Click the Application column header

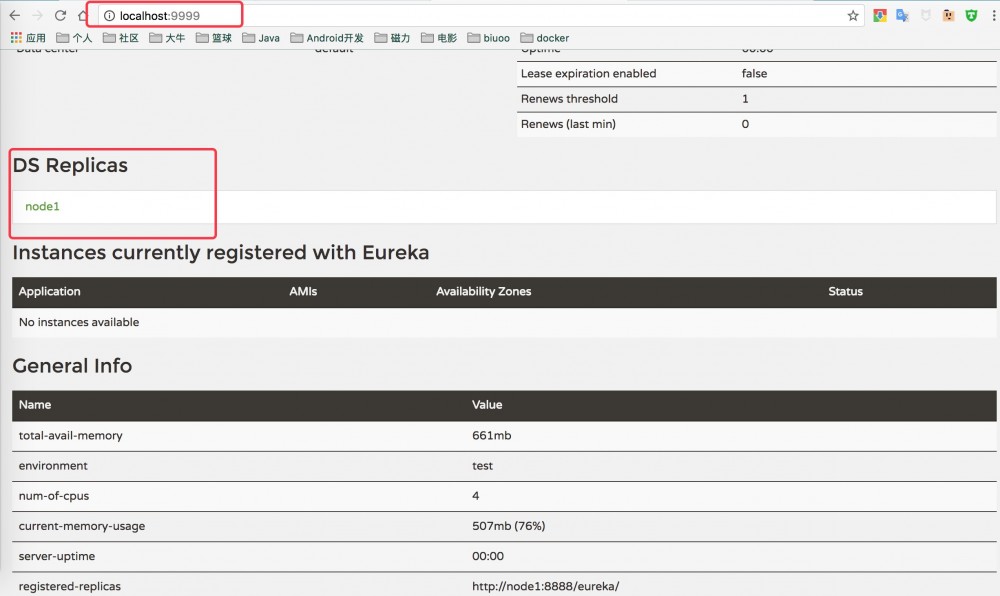50,291
